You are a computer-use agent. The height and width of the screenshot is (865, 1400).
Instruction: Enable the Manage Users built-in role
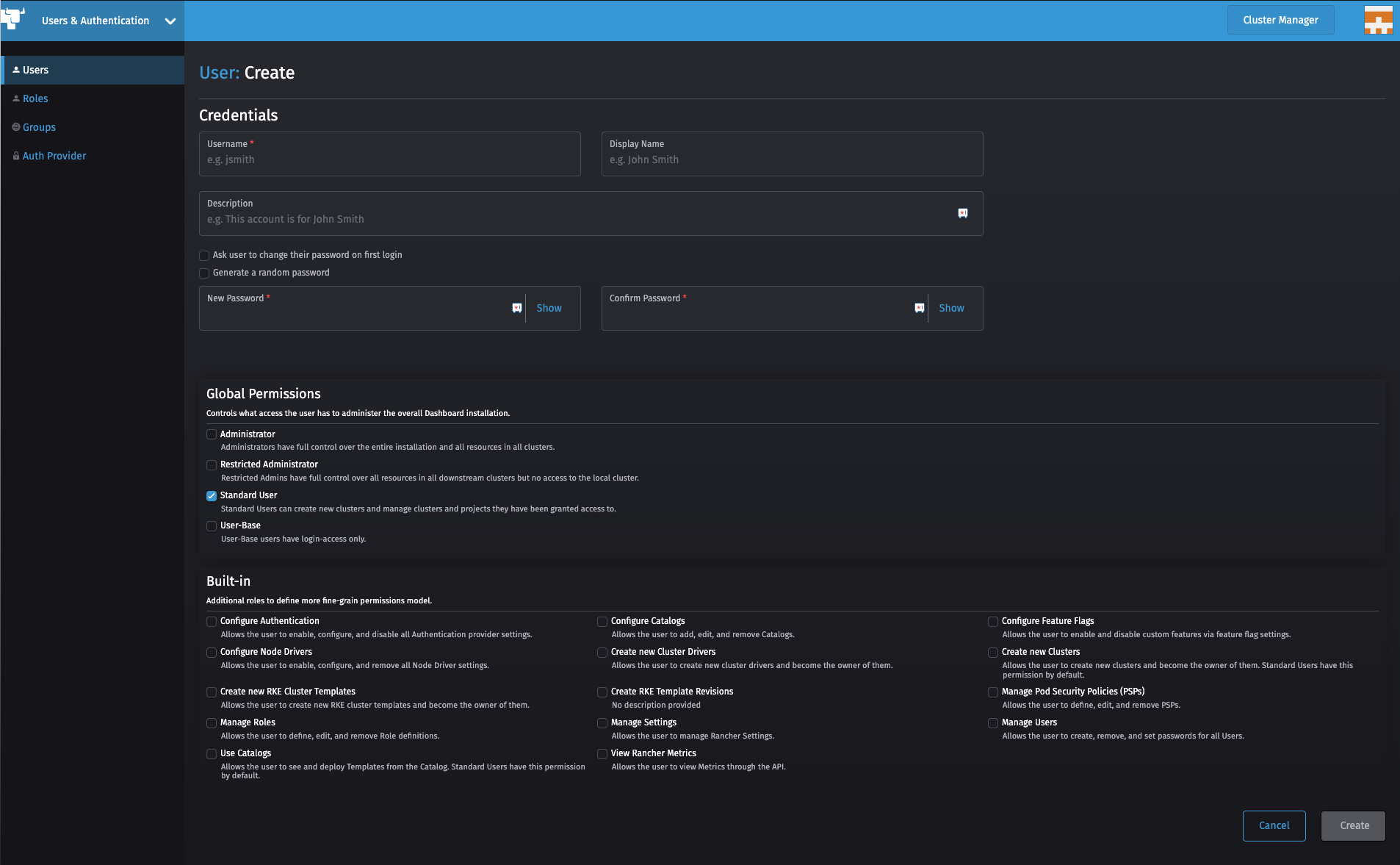[x=993, y=723]
